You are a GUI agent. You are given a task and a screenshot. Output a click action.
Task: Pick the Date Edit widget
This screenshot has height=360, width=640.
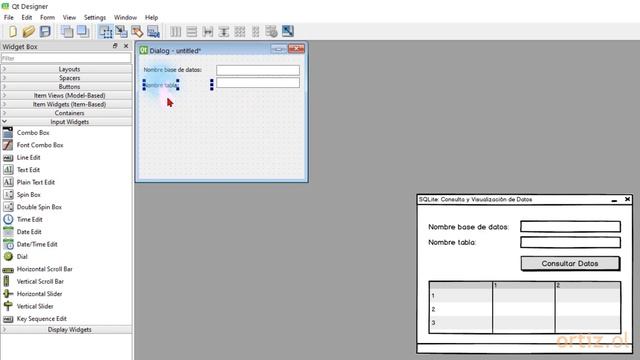tap(29, 232)
